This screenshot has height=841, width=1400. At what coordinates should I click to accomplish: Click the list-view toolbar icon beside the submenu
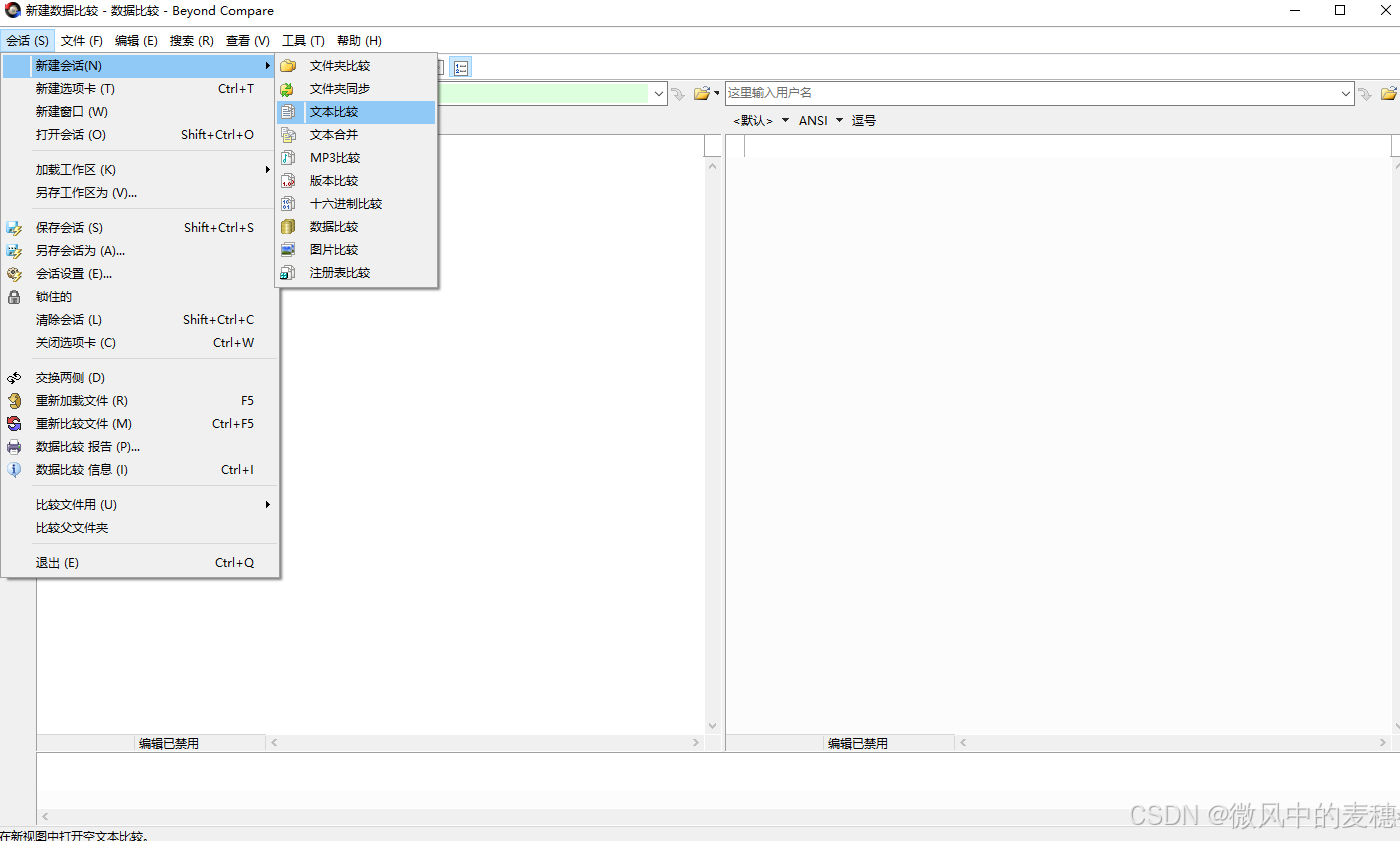(x=461, y=68)
